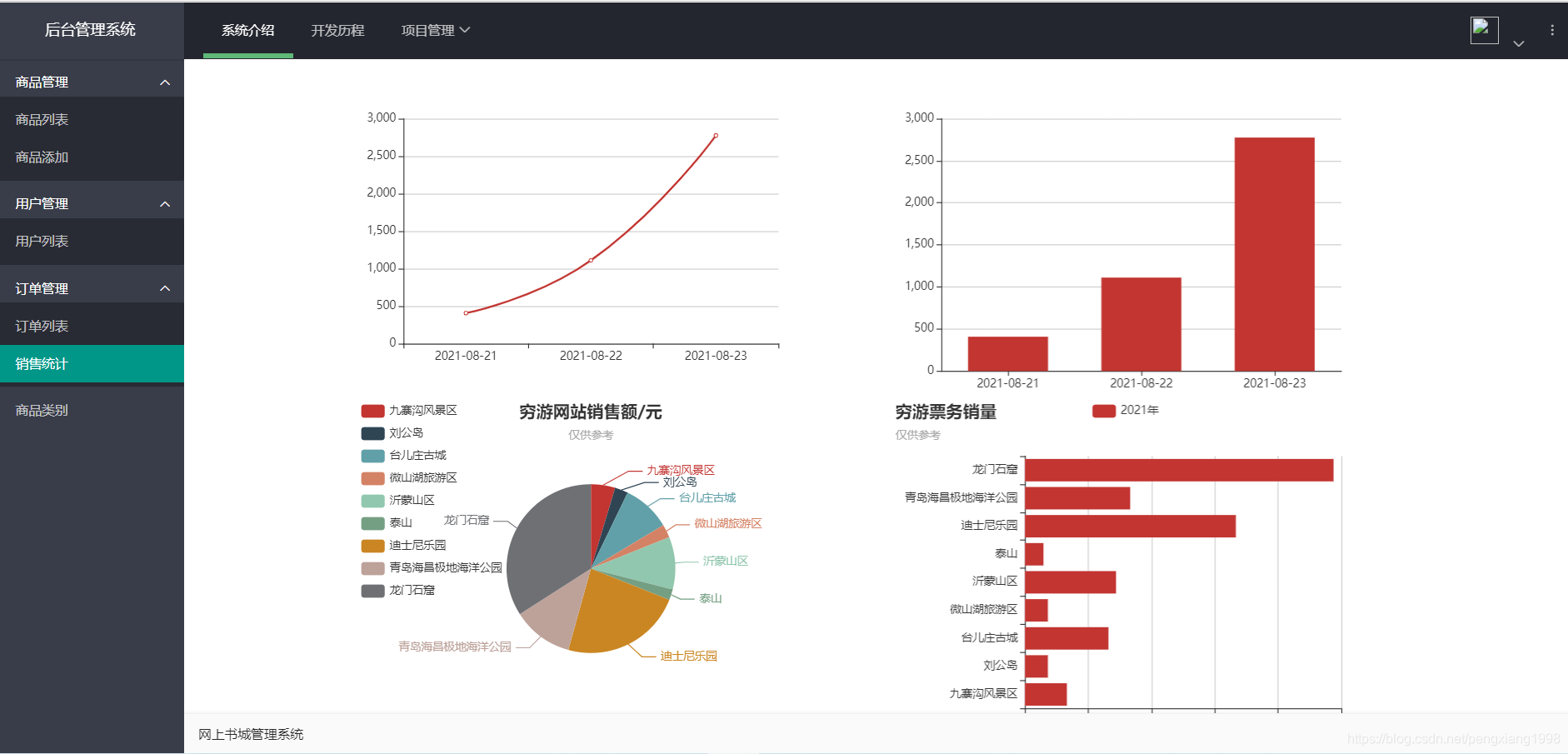Collapse the 商品管理 section chevron
Viewport: 1568px width, 754px height.
[165, 82]
